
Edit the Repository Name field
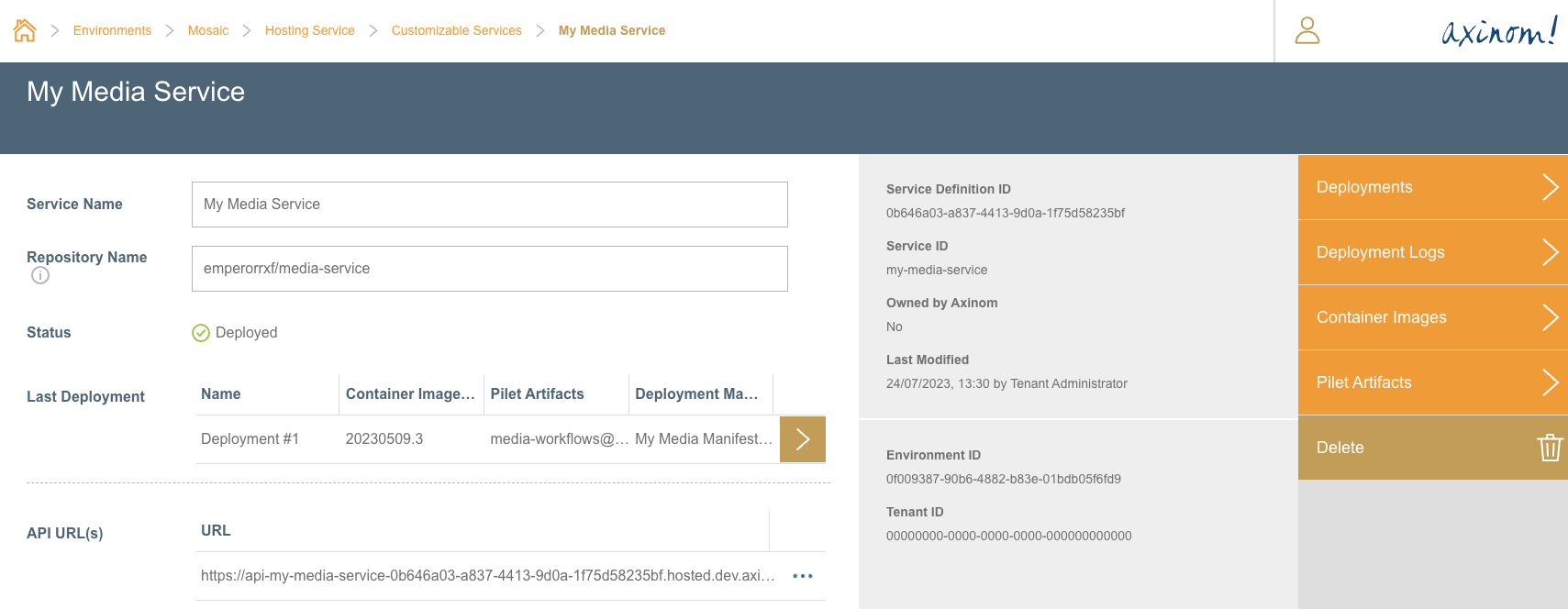coord(489,269)
